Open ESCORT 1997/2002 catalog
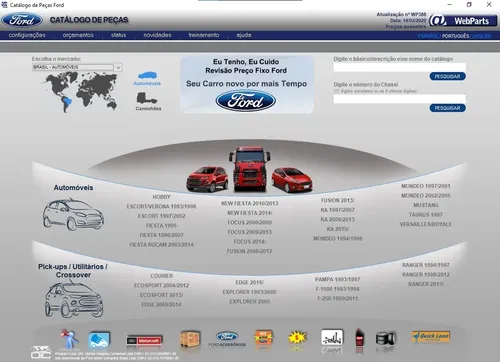 pos(161,216)
